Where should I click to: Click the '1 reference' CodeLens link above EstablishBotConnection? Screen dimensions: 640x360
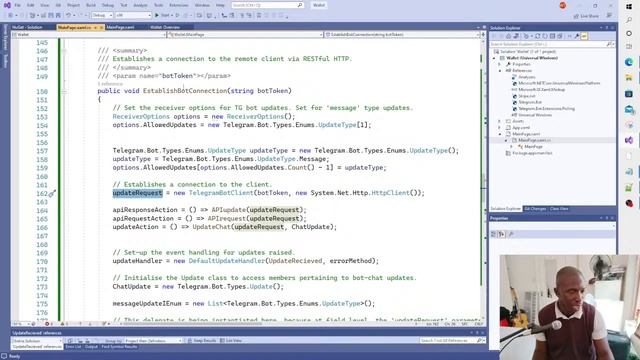[110, 84]
